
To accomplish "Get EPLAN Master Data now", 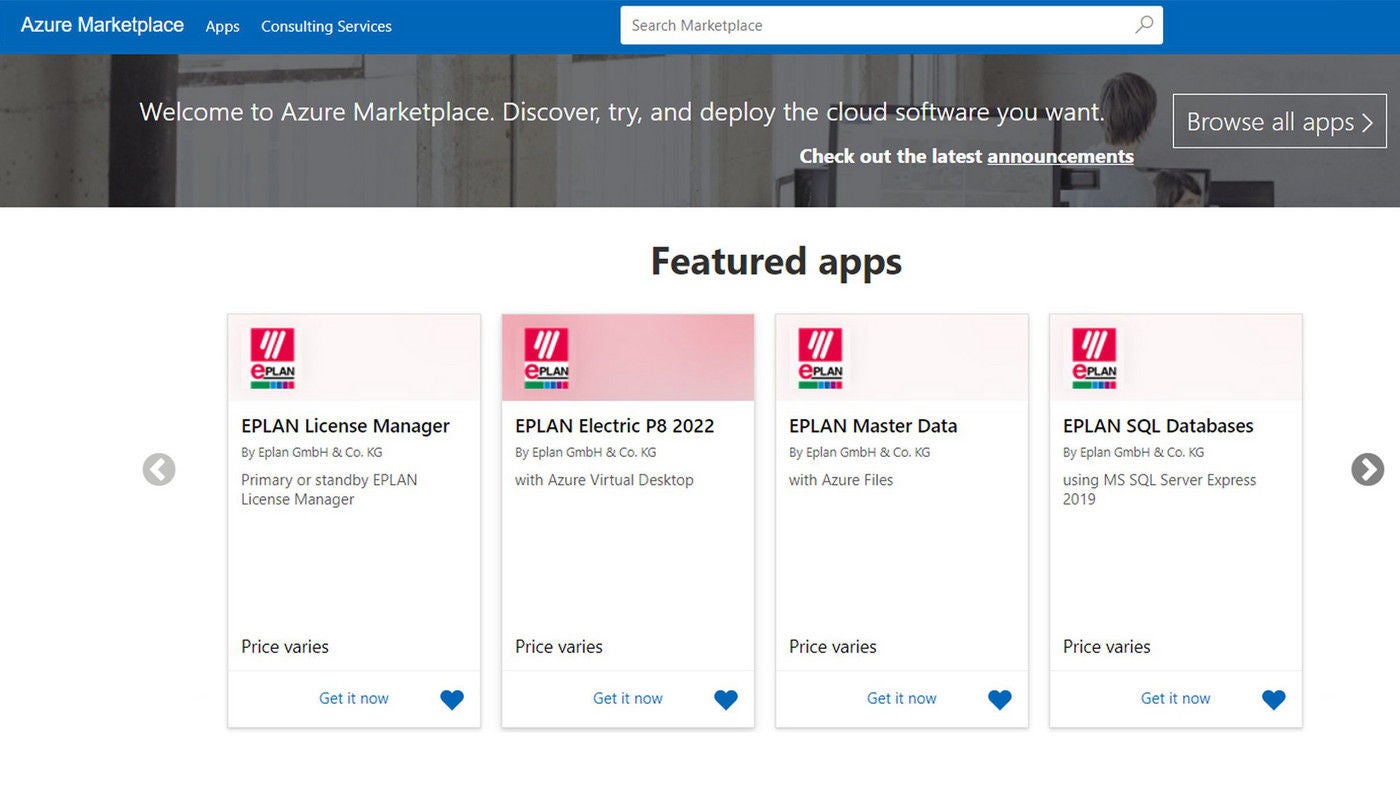I will 901,698.
